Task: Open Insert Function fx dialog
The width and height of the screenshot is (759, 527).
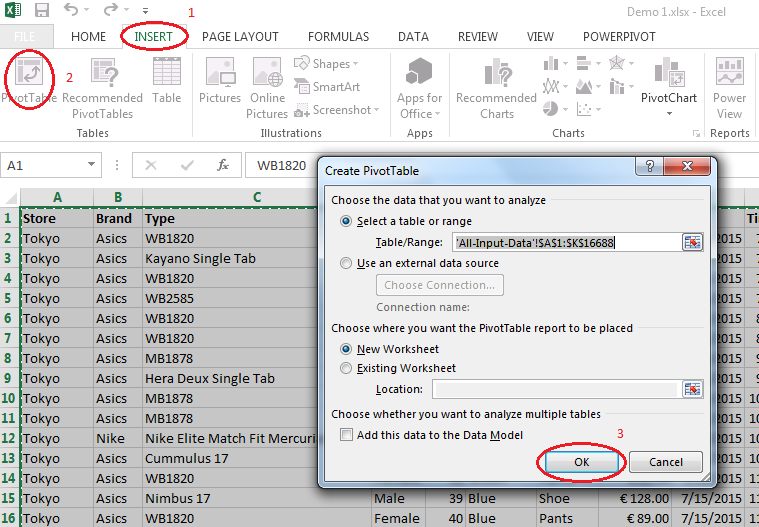Action: click(x=223, y=166)
